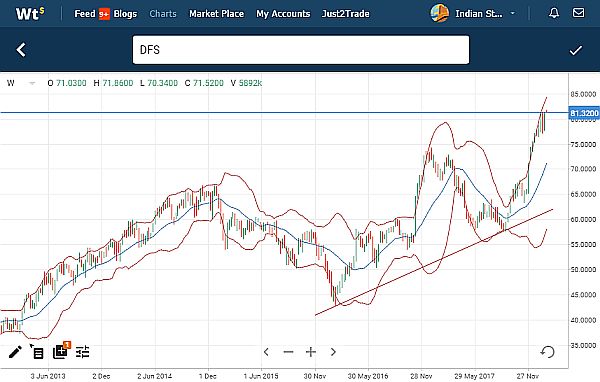600x382 pixels.
Task: Click the 1 Jun 2015 date label
Action: pyautogui.click(x=261, y=376)
